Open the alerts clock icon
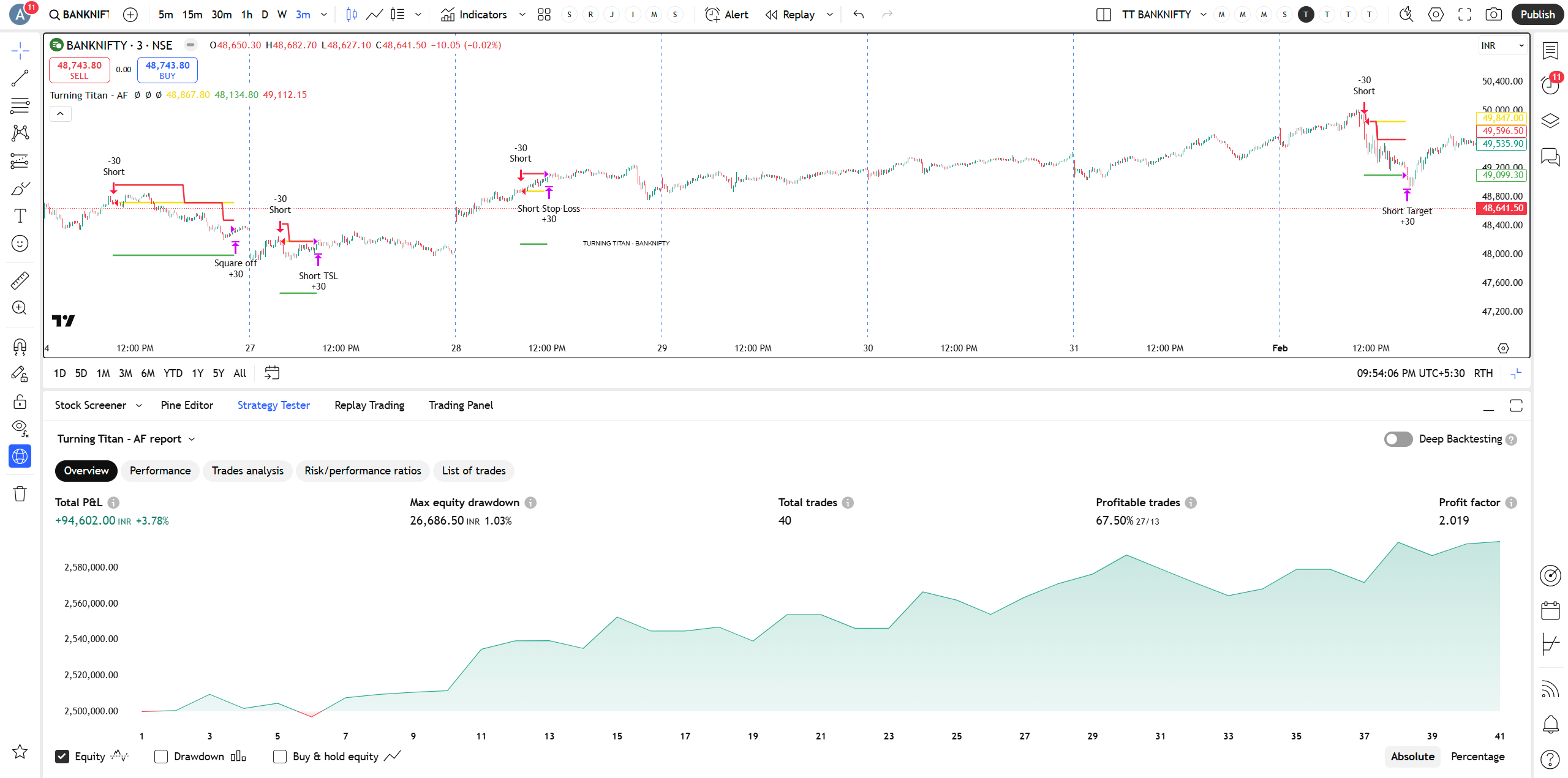The image size is (1568, 778). pyautogui.click(x=1550, y=85)
